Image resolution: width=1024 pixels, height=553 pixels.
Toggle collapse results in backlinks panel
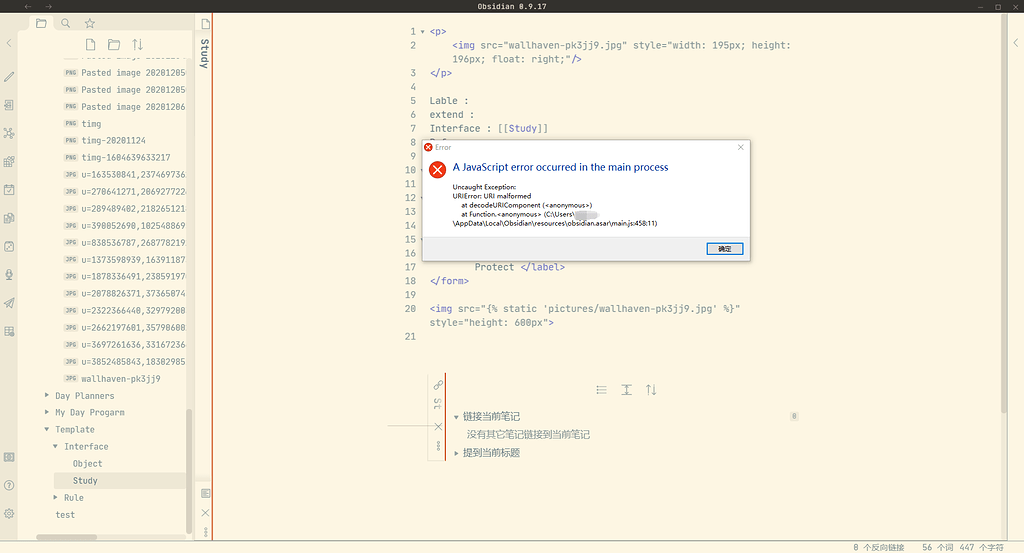click(x=601, y=390)
